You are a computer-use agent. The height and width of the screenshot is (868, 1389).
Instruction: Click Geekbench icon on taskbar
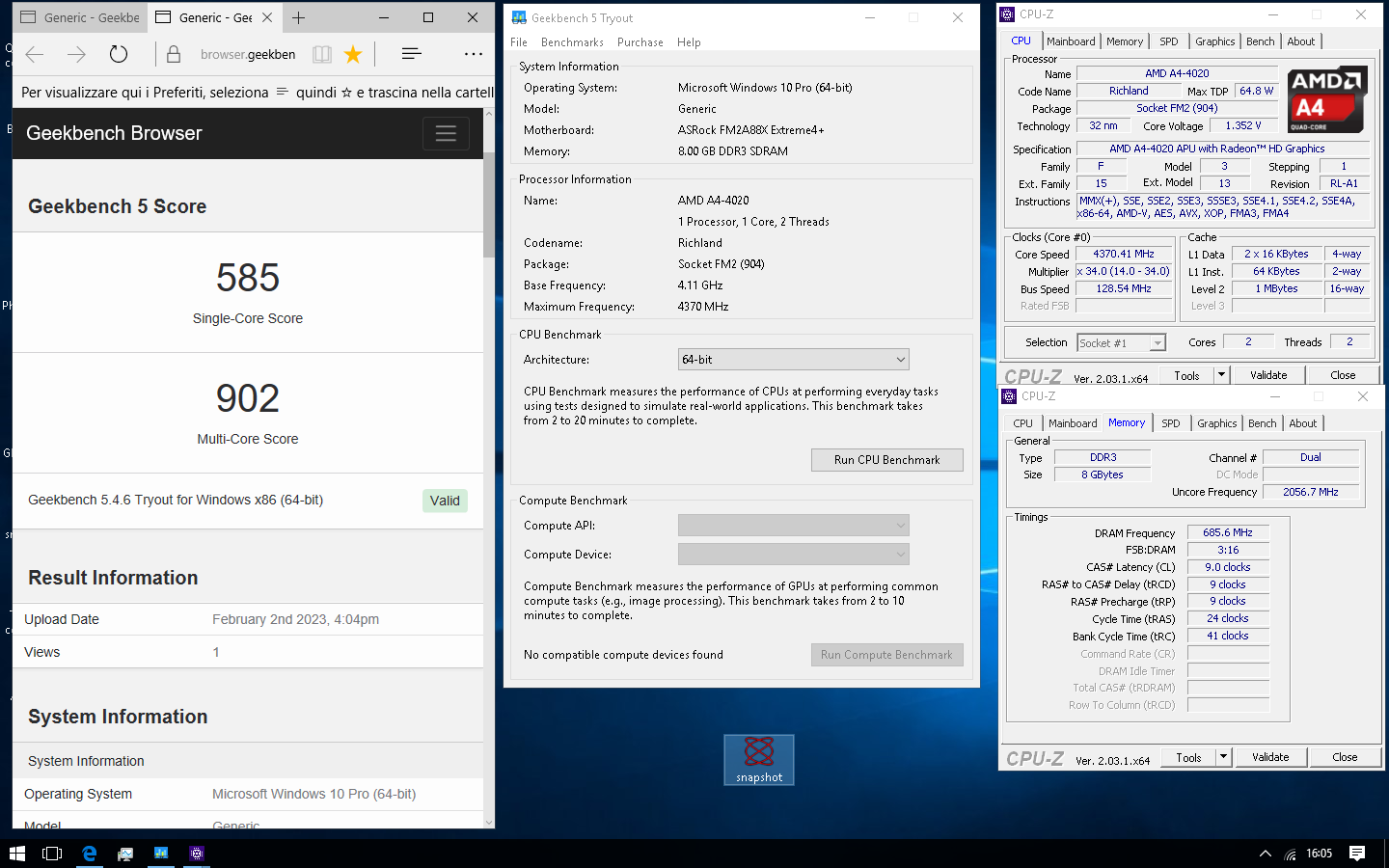[x=161, y=854]
